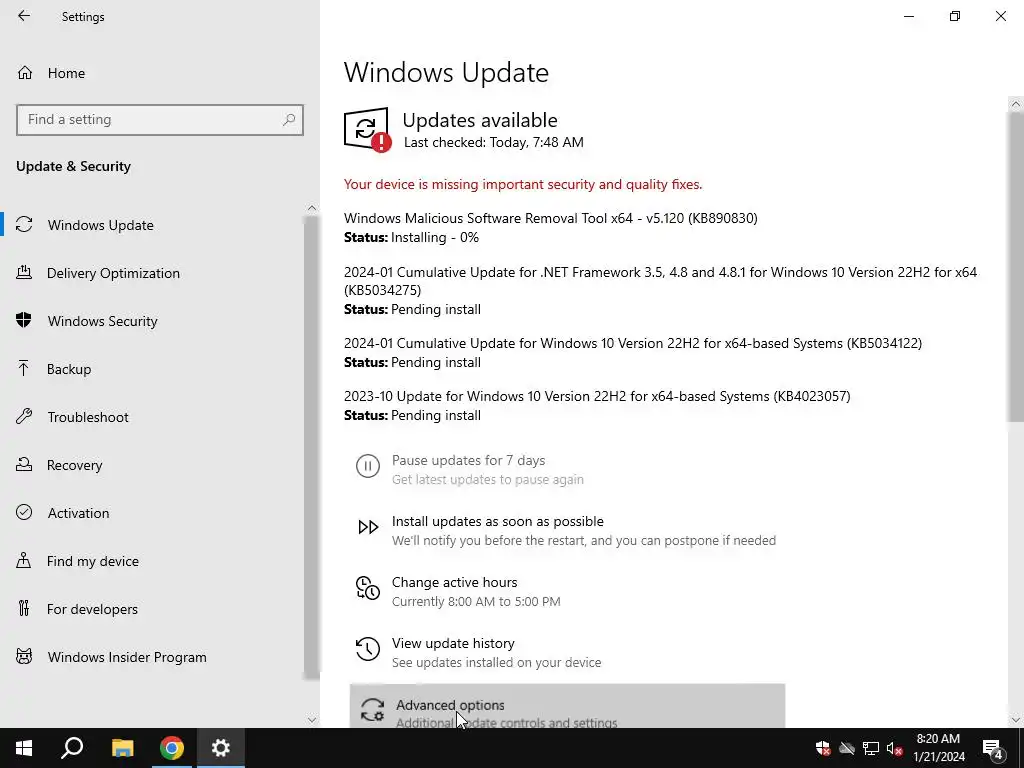
Task: Open Windows Security tray icon
Action: (823, 748)
